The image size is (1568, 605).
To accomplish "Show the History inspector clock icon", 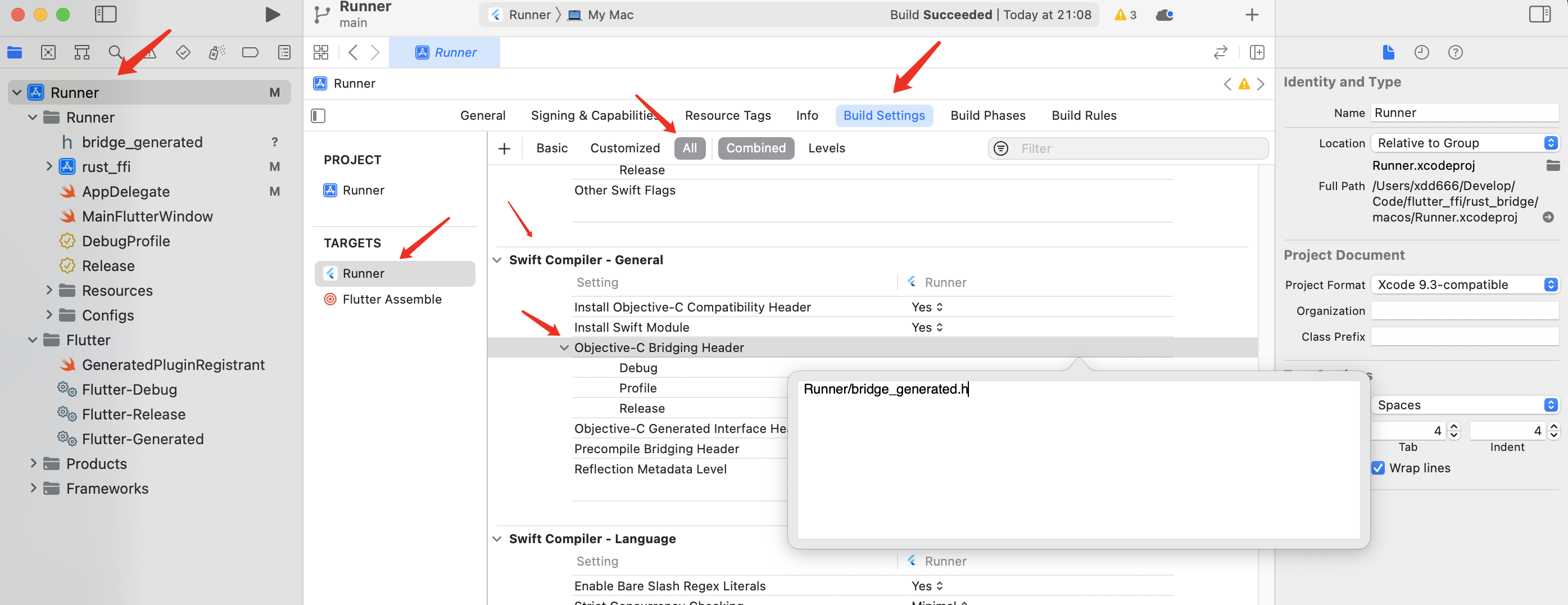I will pyautogui.click(x=1421, y=52).
